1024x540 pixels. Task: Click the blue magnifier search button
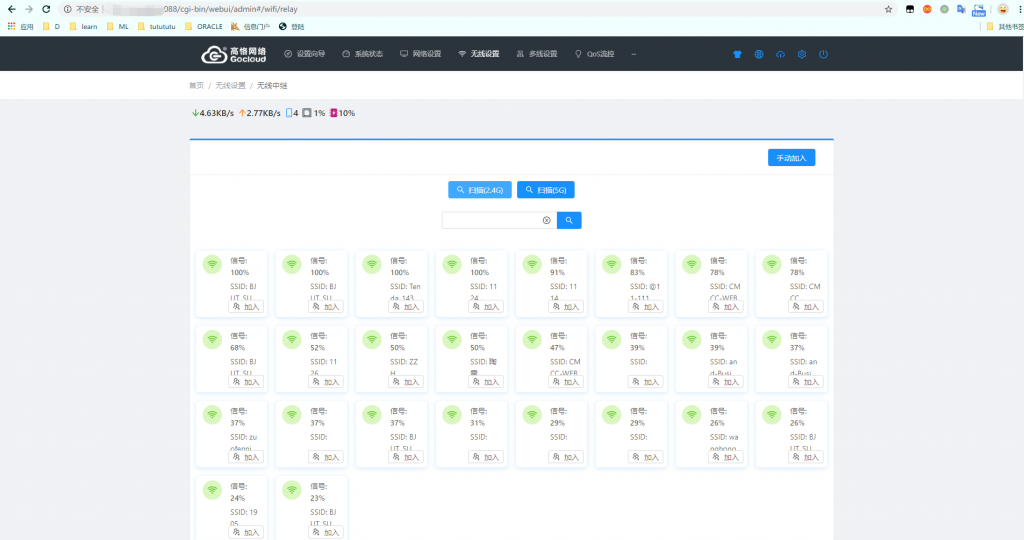click(569, 221)
